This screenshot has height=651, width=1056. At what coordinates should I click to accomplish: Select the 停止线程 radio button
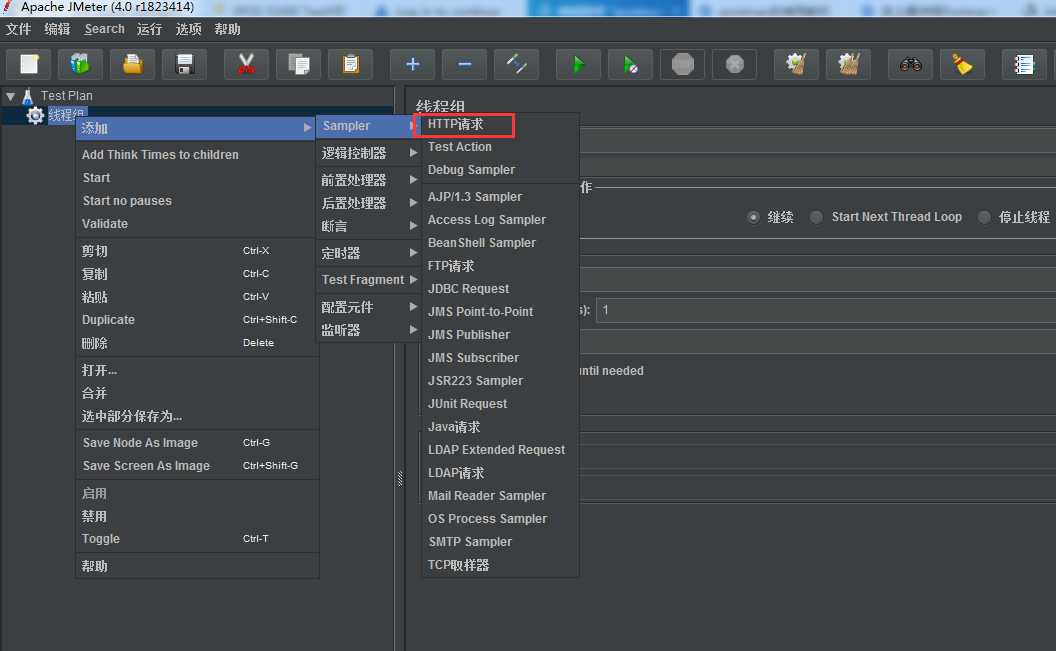985,217
